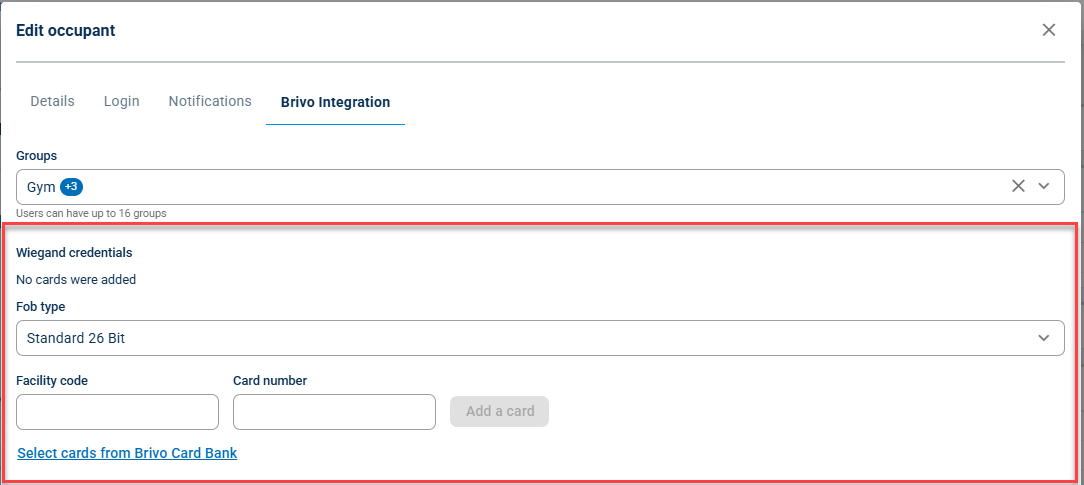The height and width of the screenshot is (485, 1084).
Task: Click the Gym group chip
Action: [41, 187]
